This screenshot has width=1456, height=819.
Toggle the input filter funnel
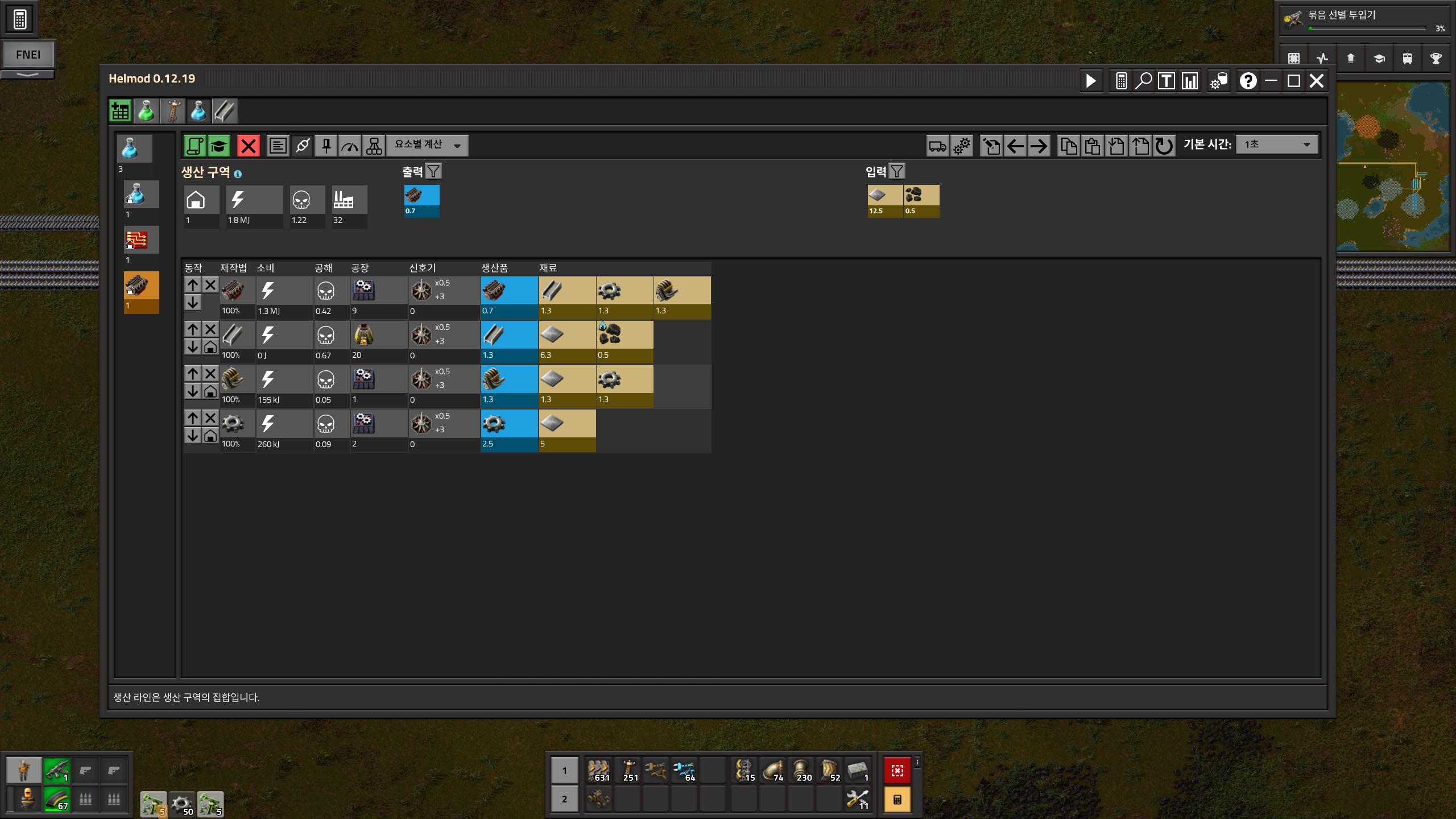[x=897, y=171]
